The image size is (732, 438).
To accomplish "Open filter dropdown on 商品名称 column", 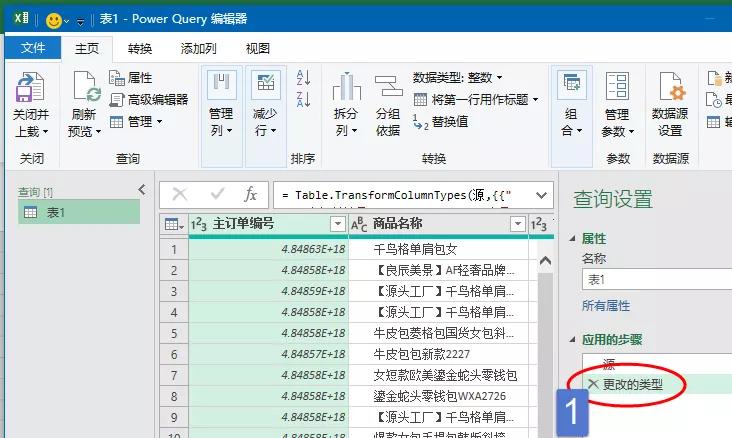I will tap(517, 224).
